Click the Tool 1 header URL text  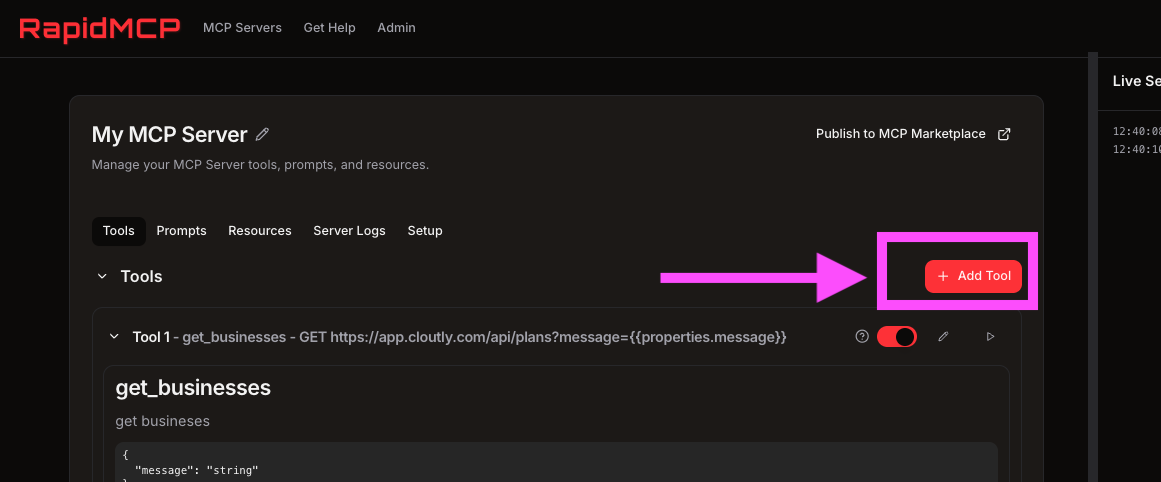pos(558,338)
